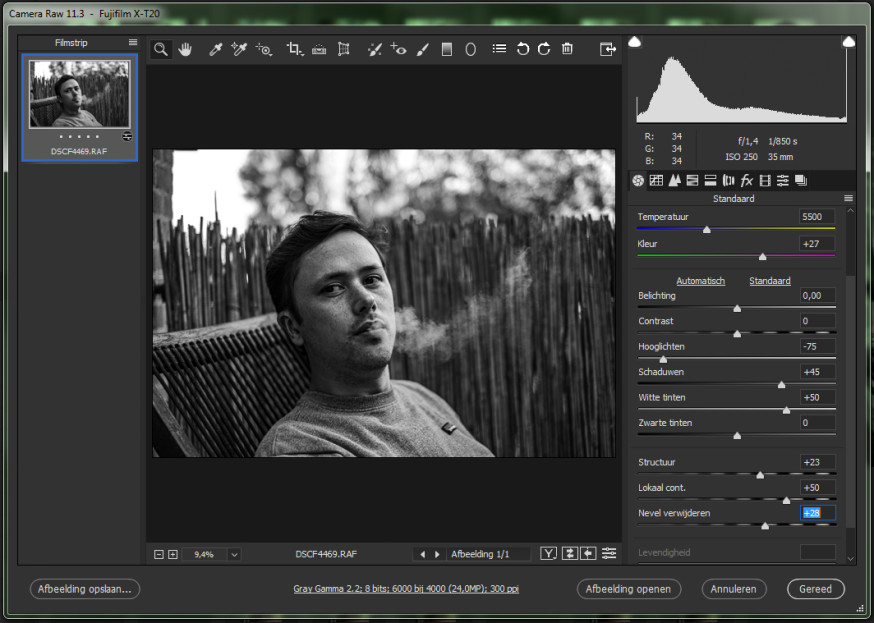Toggle highlight clipping warning in histogram

[x=848, y=42]
